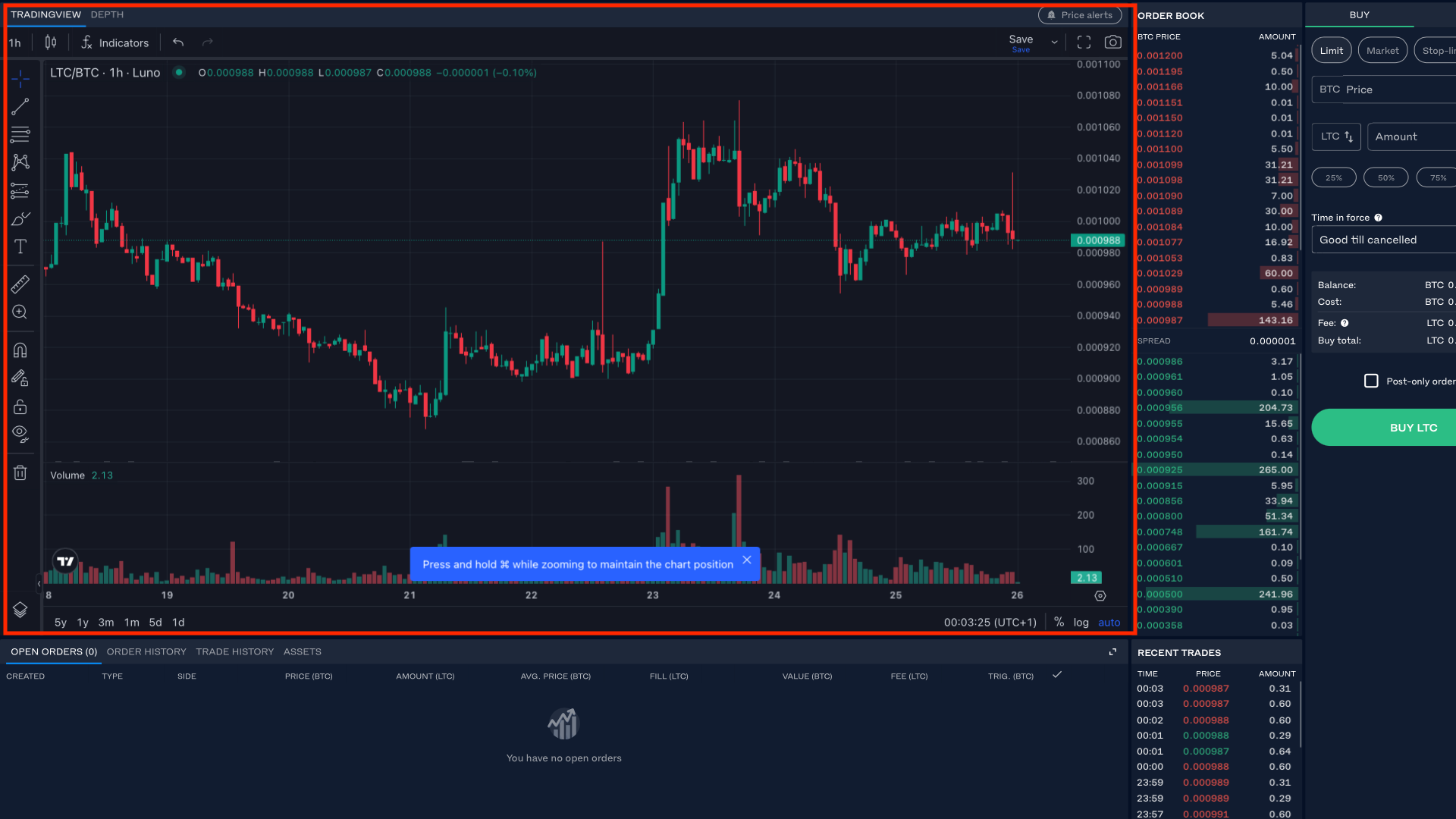Set amount to 50% of balance
The image size is (1456, 819).
pos(1385,177)
